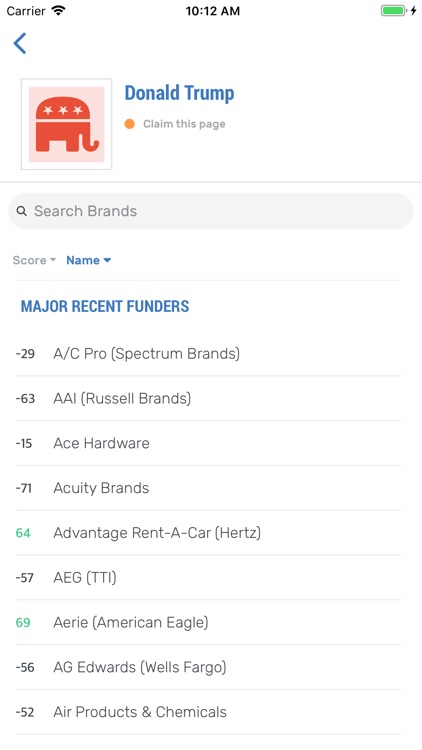Select AAI (Russell Brands) row
422x750 pixels.
coord(208,398)
